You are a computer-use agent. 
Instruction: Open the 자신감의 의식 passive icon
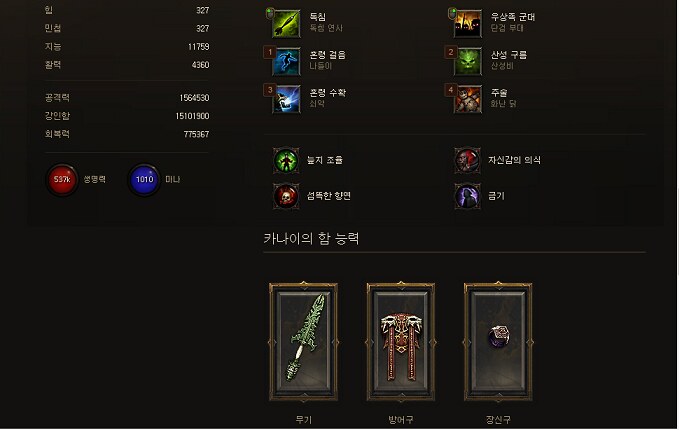click(x=467, y=160)
